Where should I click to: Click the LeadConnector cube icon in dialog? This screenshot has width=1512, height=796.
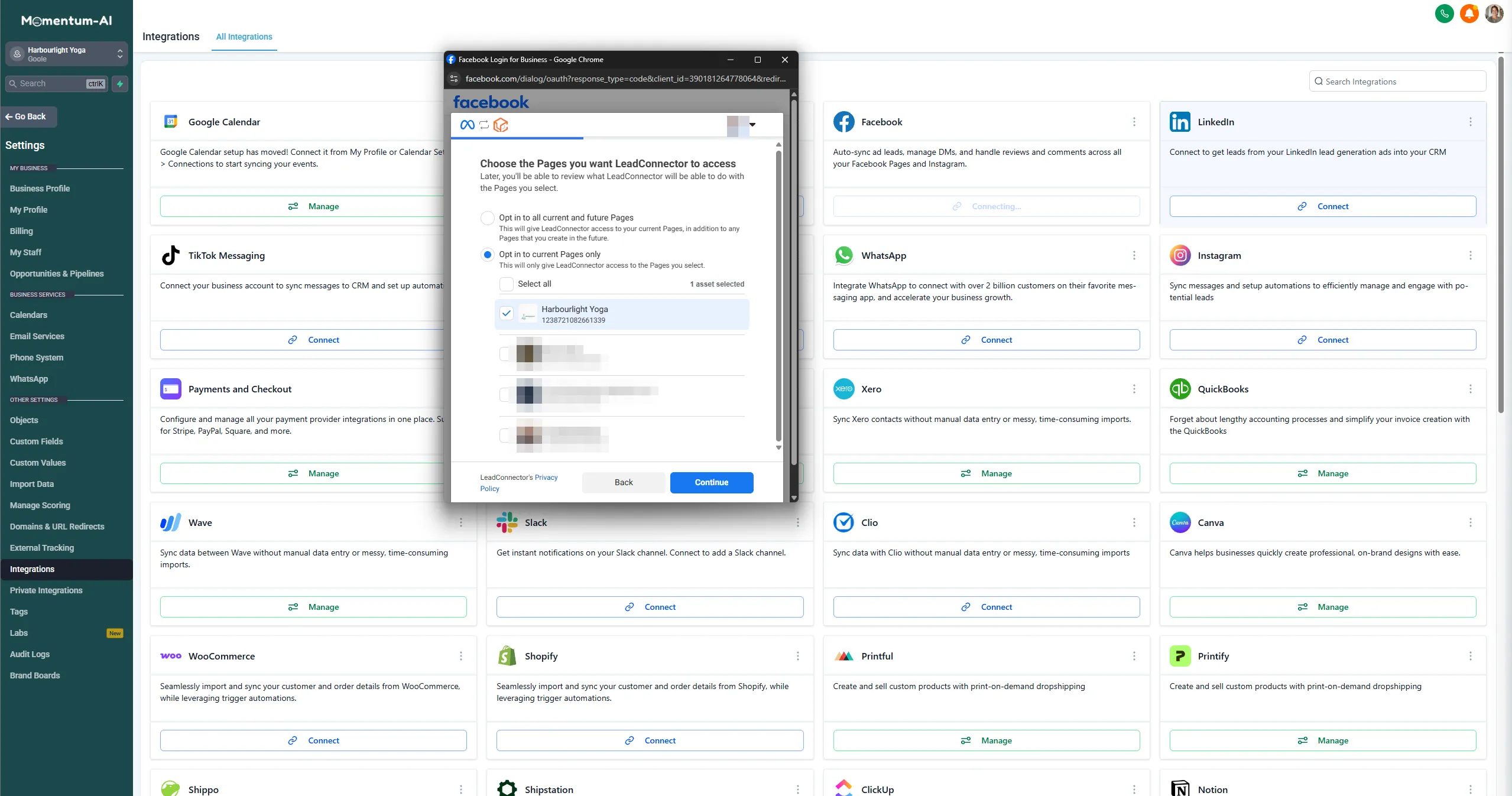(501, 125)
